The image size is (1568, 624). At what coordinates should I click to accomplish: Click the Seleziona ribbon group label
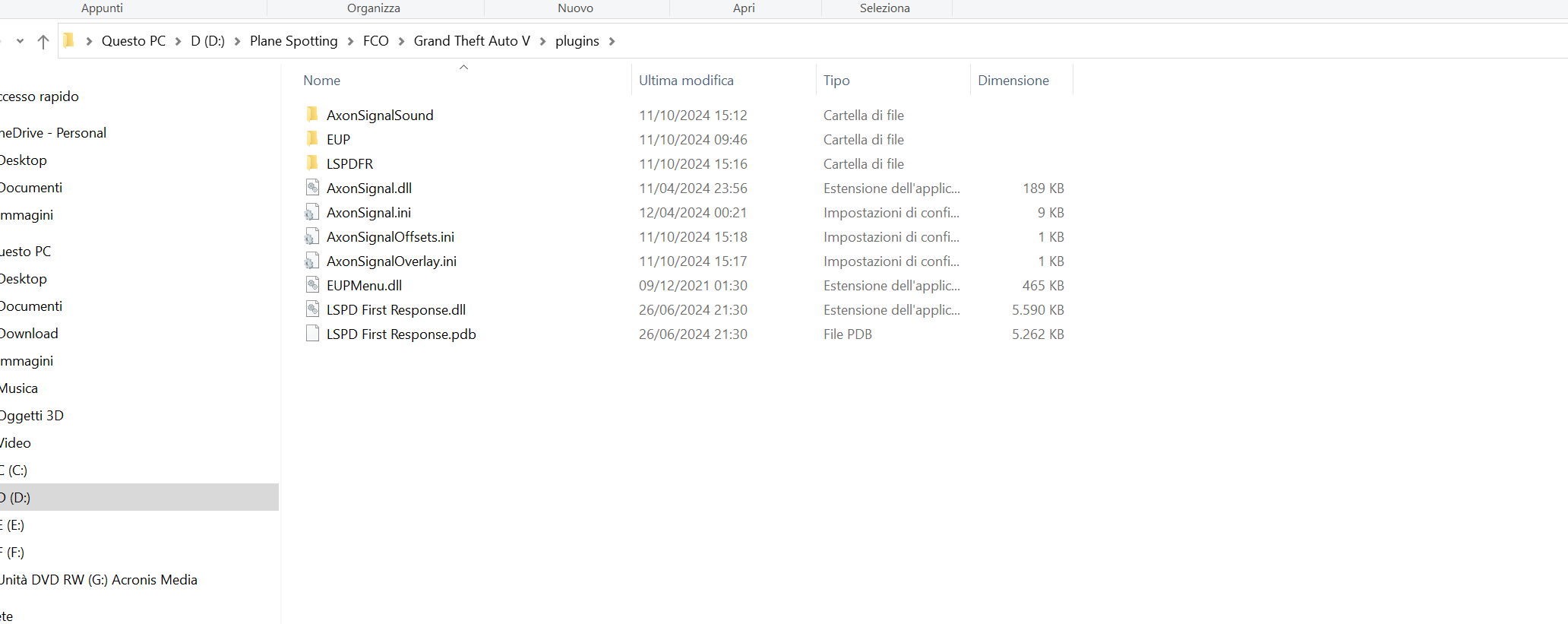click(885, 8)
